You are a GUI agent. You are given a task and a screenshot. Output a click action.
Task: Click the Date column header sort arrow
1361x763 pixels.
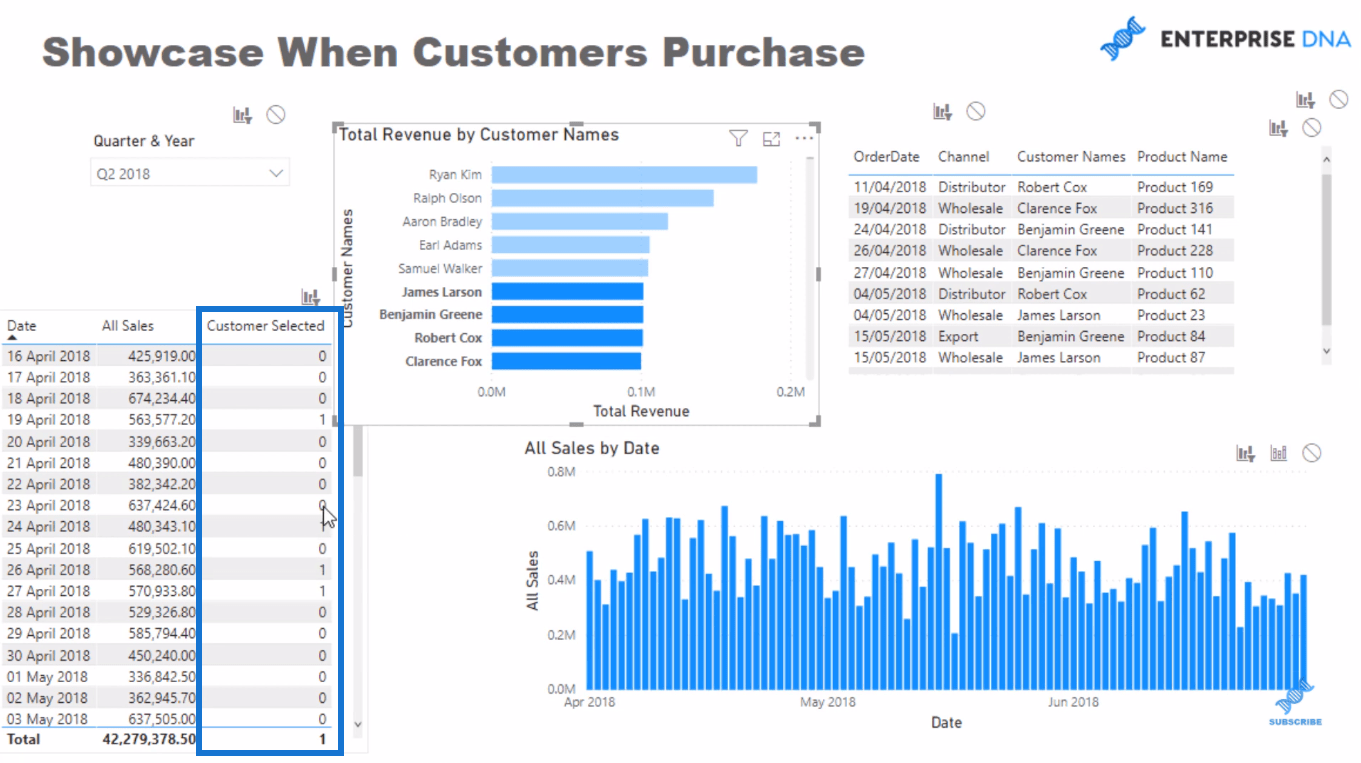click(12, 338)
